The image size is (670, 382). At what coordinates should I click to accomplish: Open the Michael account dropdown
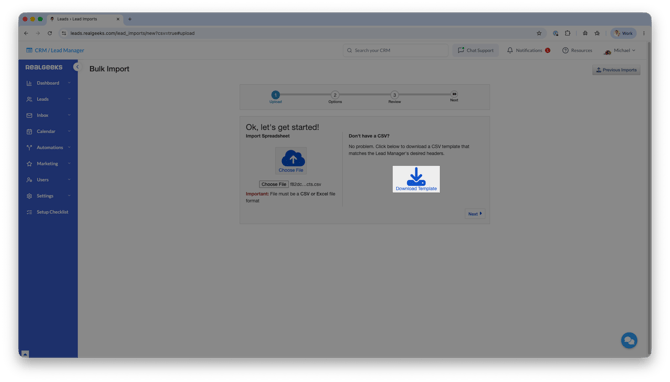(620, 50)
